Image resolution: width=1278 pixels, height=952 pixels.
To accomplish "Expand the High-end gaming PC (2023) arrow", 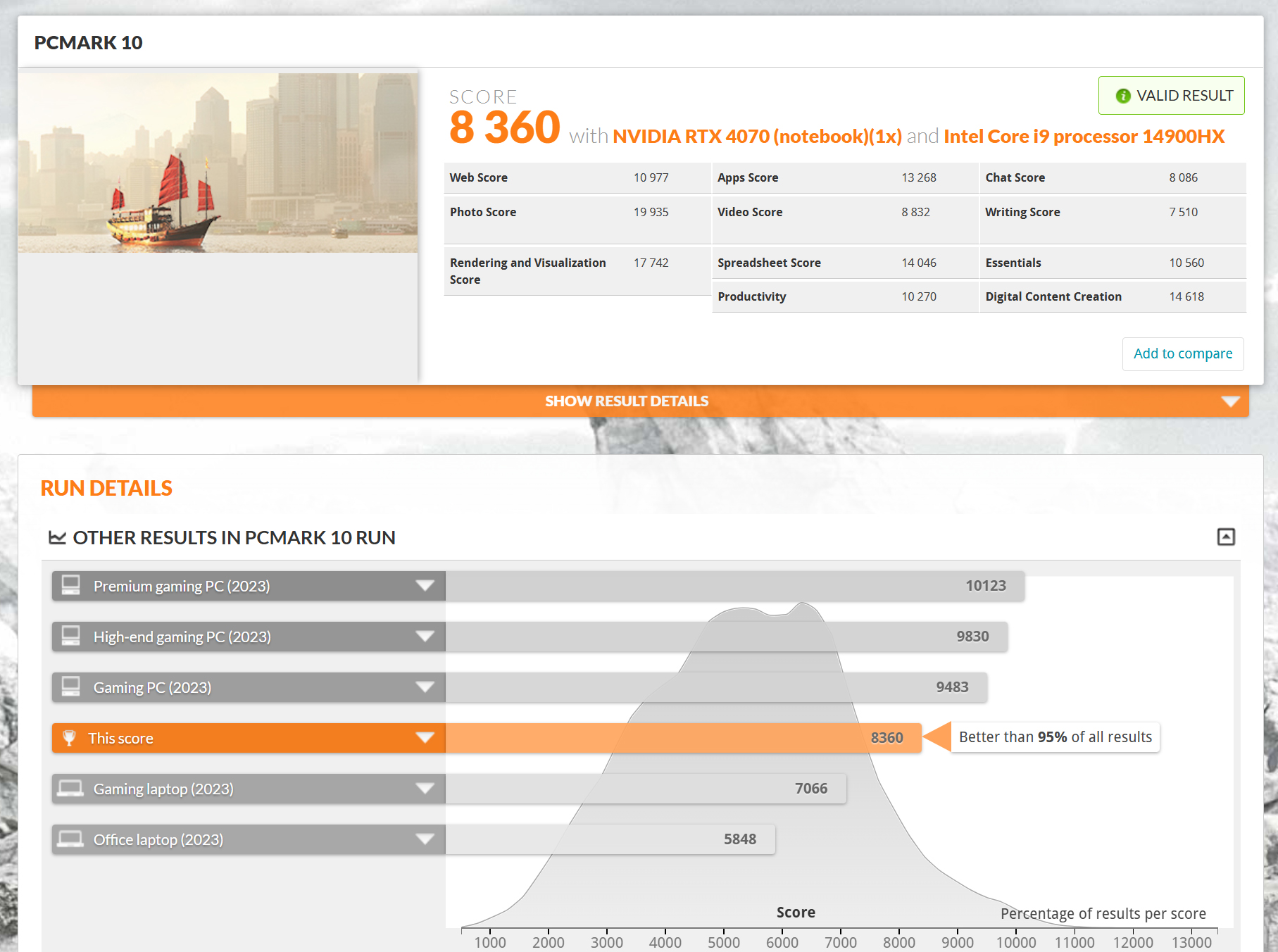I will coord(425,637).
